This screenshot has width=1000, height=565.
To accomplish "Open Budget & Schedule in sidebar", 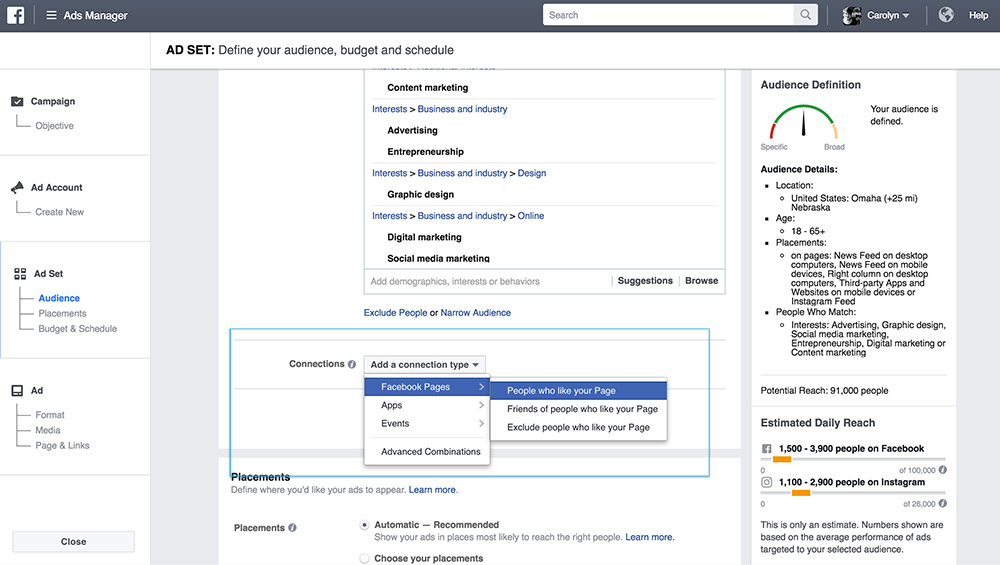I will pos(77,328).
